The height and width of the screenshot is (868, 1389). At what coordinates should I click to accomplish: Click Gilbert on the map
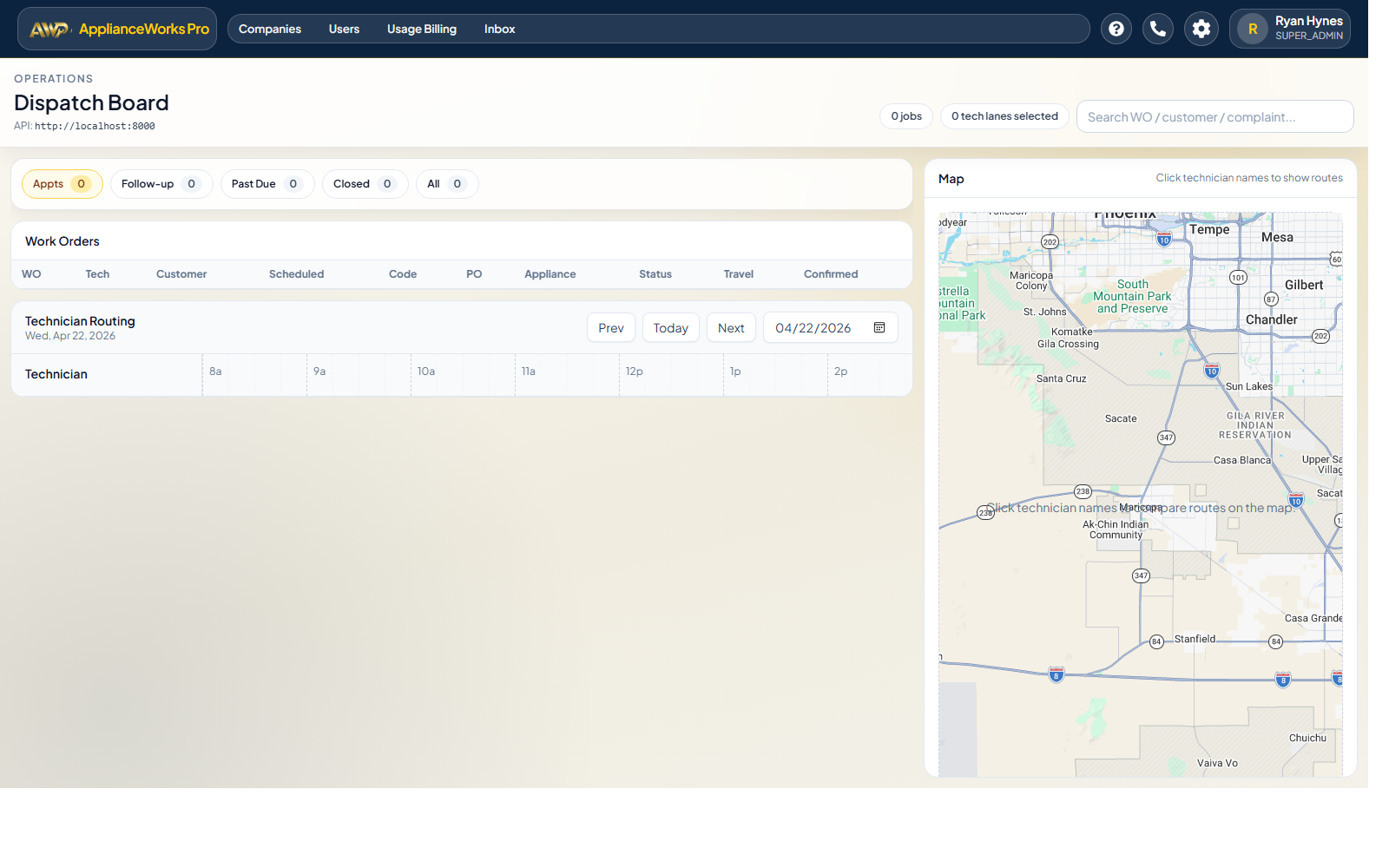coord(1304,285)
